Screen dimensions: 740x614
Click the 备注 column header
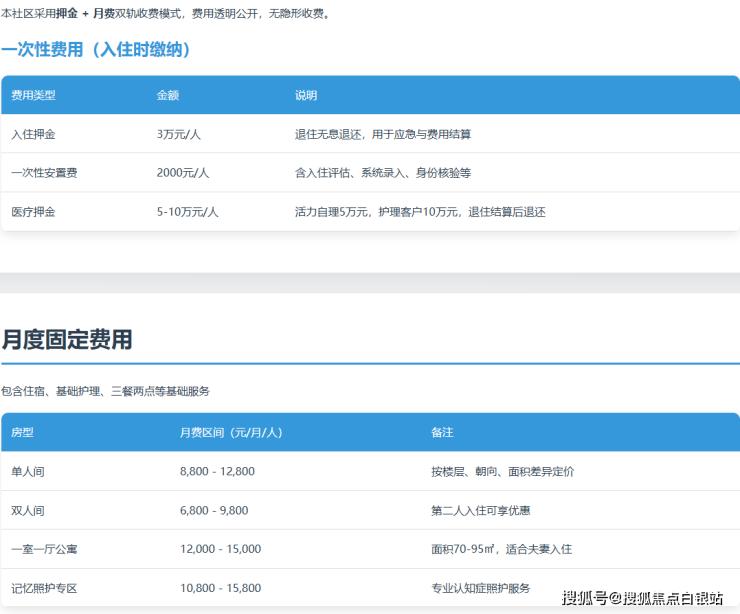pos(442,432)
